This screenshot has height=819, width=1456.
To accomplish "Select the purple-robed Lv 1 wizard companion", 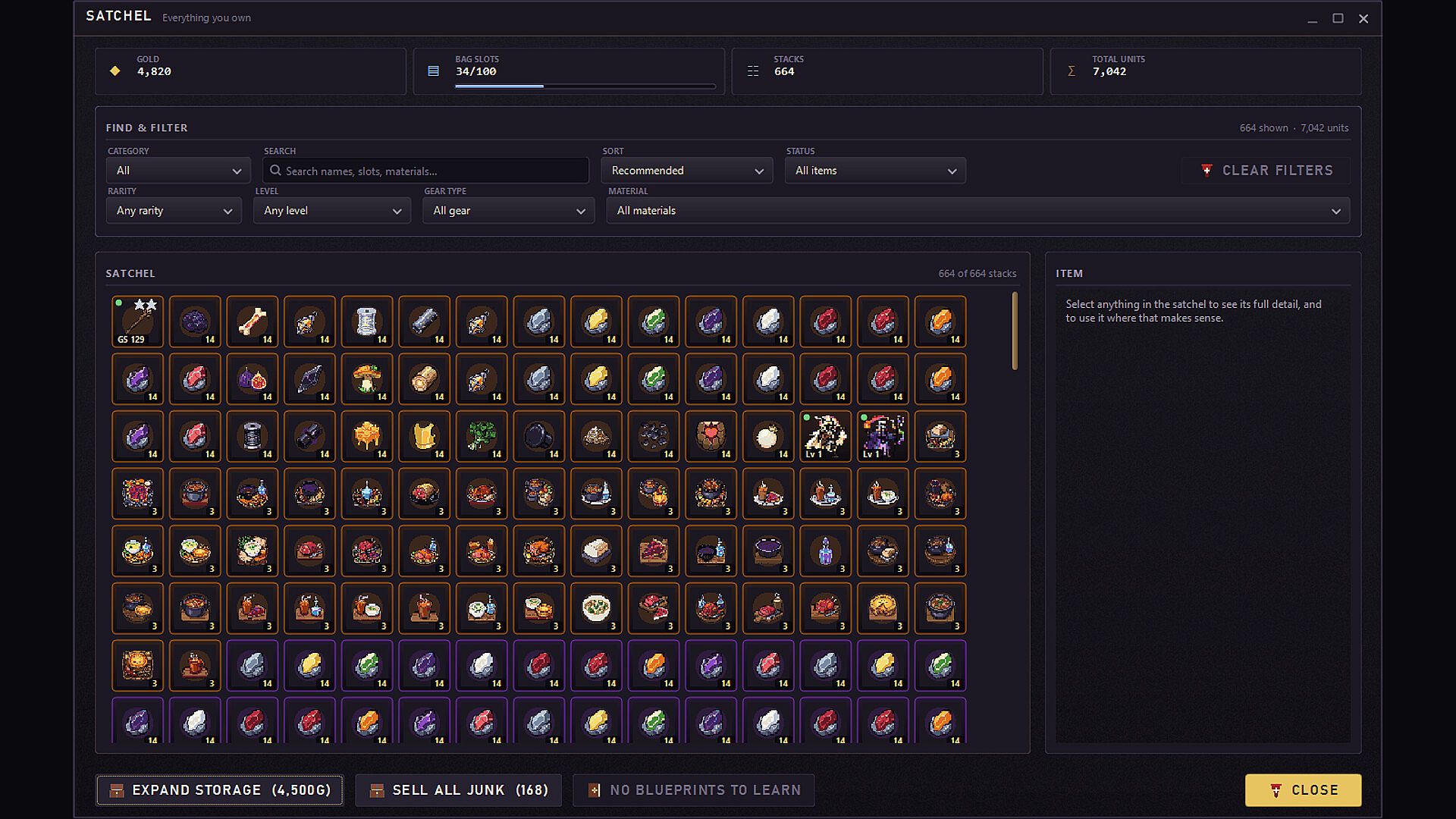I will coord(883,436).
